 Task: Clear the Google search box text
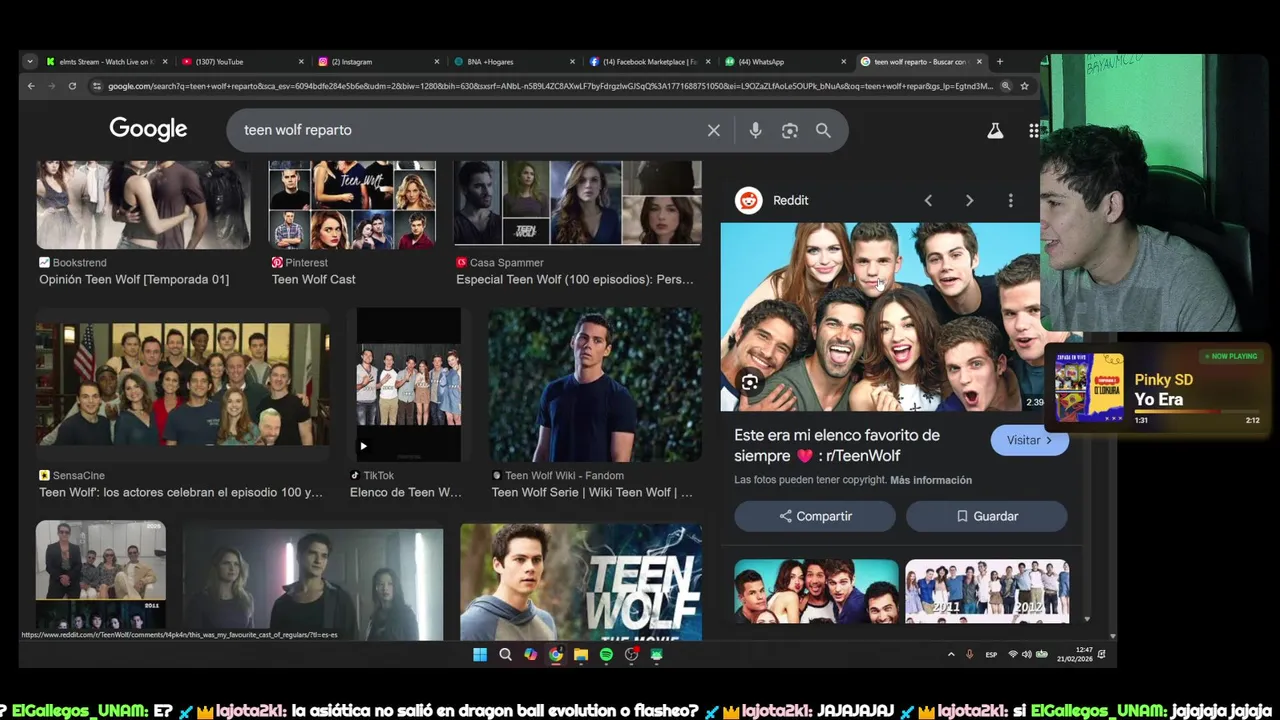pos(714,130)
